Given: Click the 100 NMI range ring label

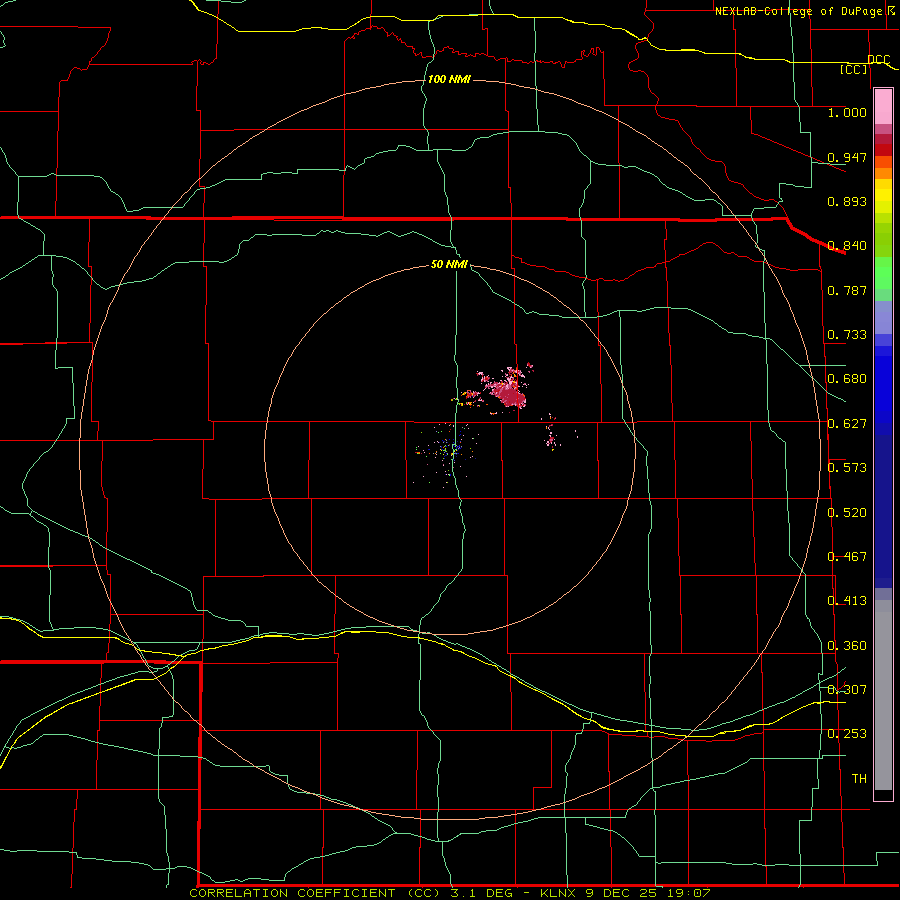Looking at the screenshot, I should pyautogui.click(x=449, y=79).
